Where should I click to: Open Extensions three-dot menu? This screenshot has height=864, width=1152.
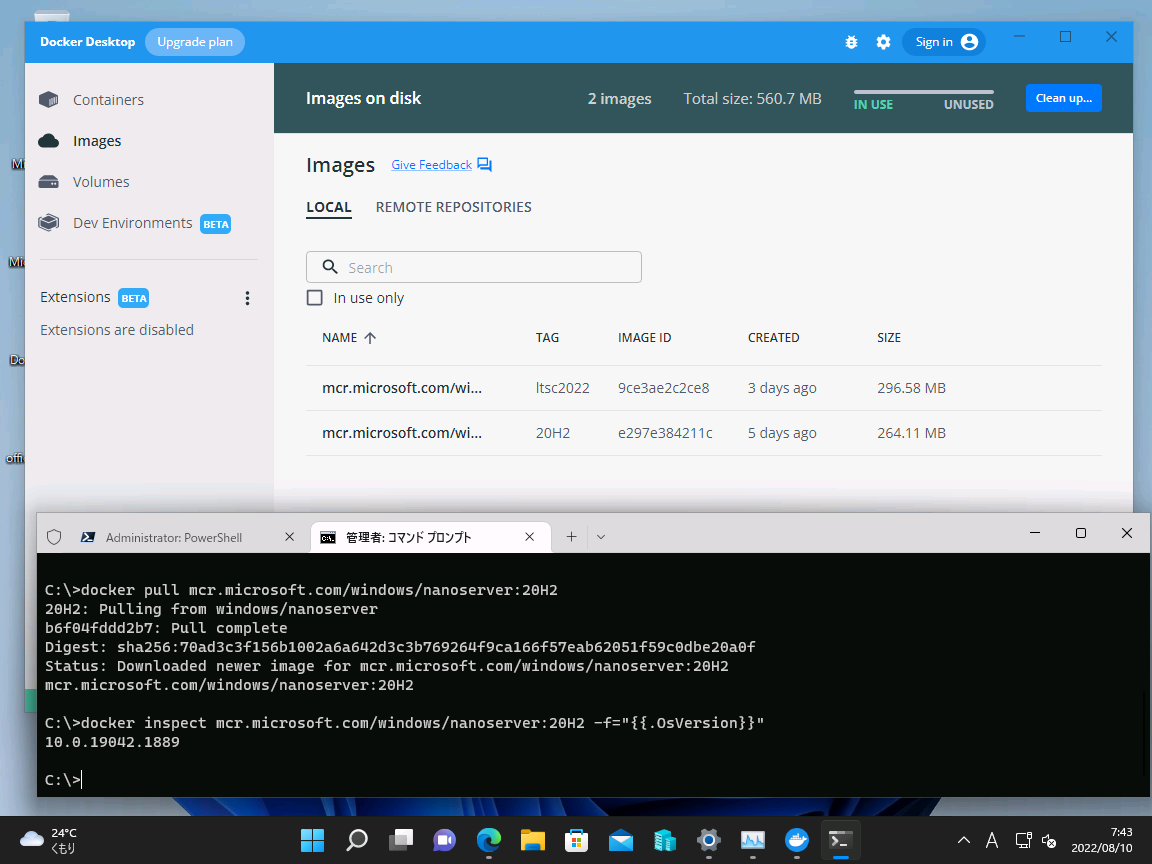[248, 298]
